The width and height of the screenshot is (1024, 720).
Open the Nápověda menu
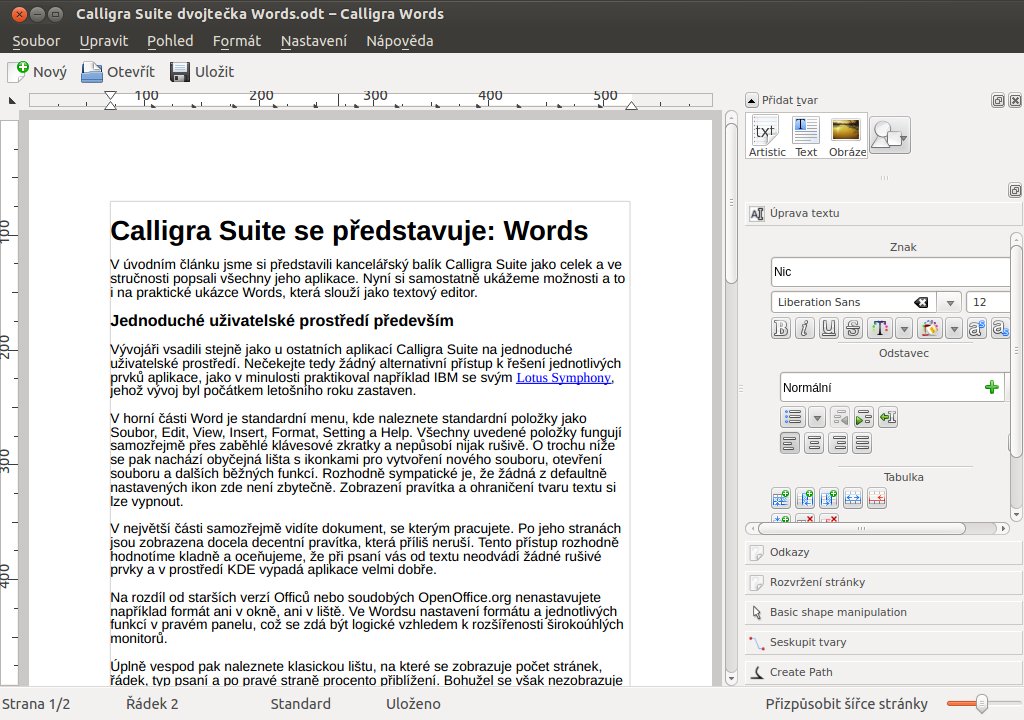pyautogui.click(x=400, y=41)
